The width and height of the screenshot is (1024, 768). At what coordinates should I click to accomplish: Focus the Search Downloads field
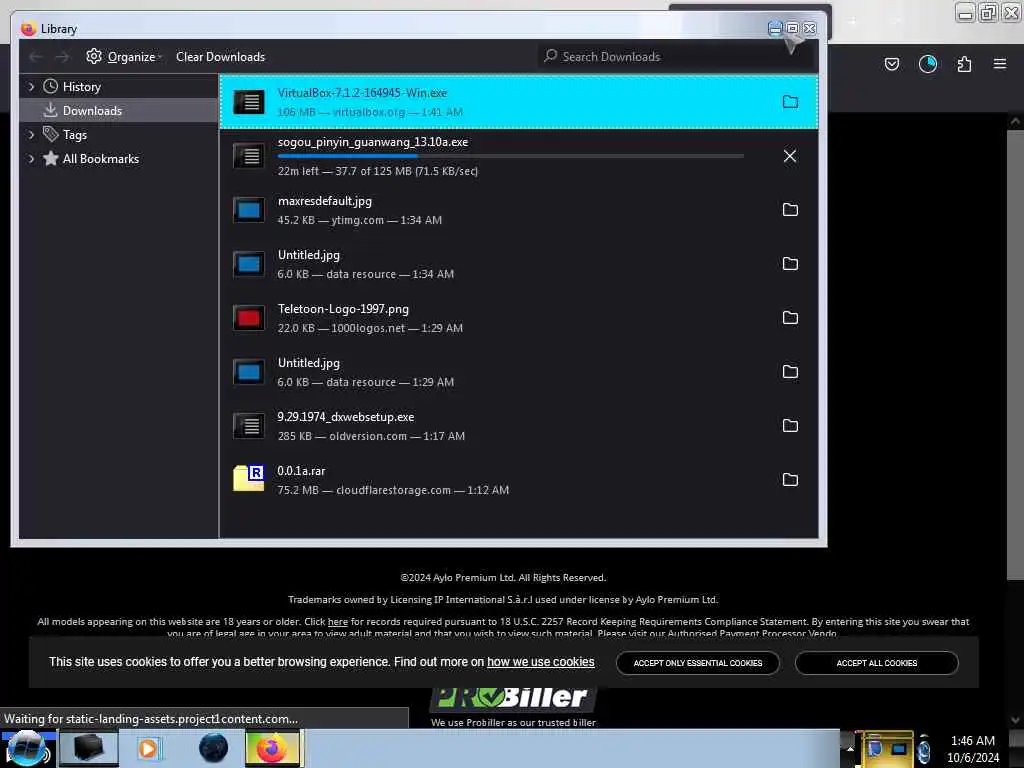(676, 57)
